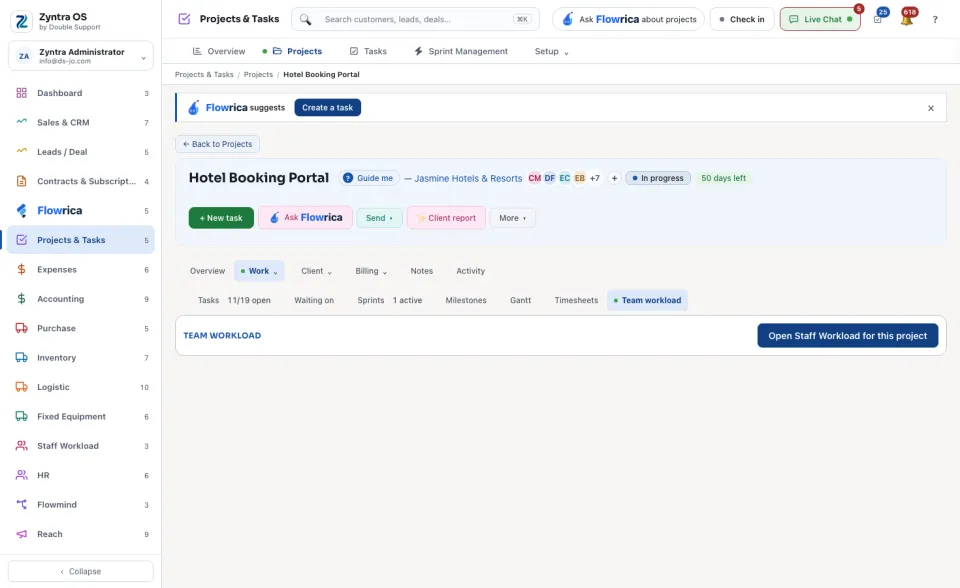
Task: Open the Waiting on subtab
Action: [314, 300]
